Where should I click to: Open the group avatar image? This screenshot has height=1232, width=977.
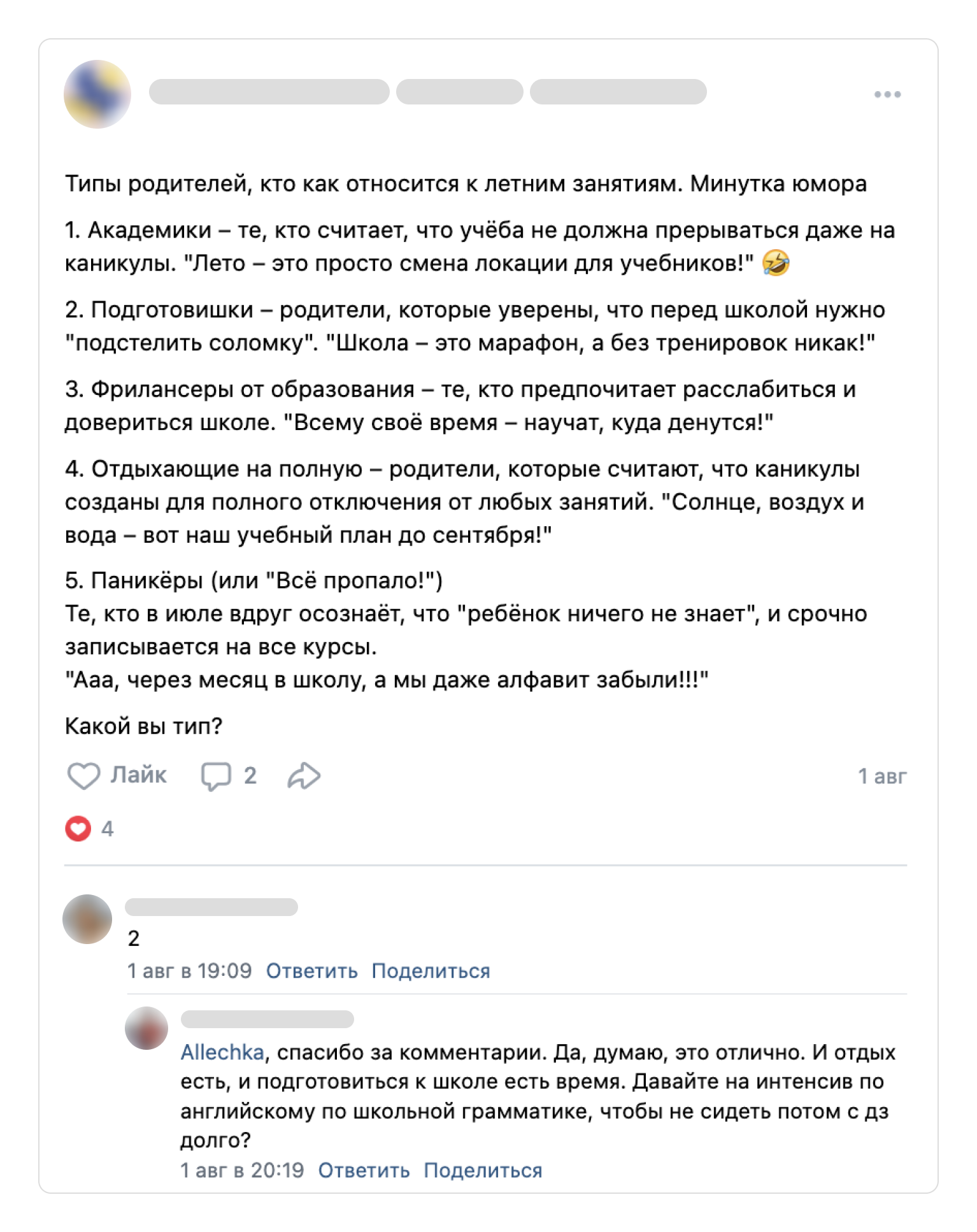(97, 93)
